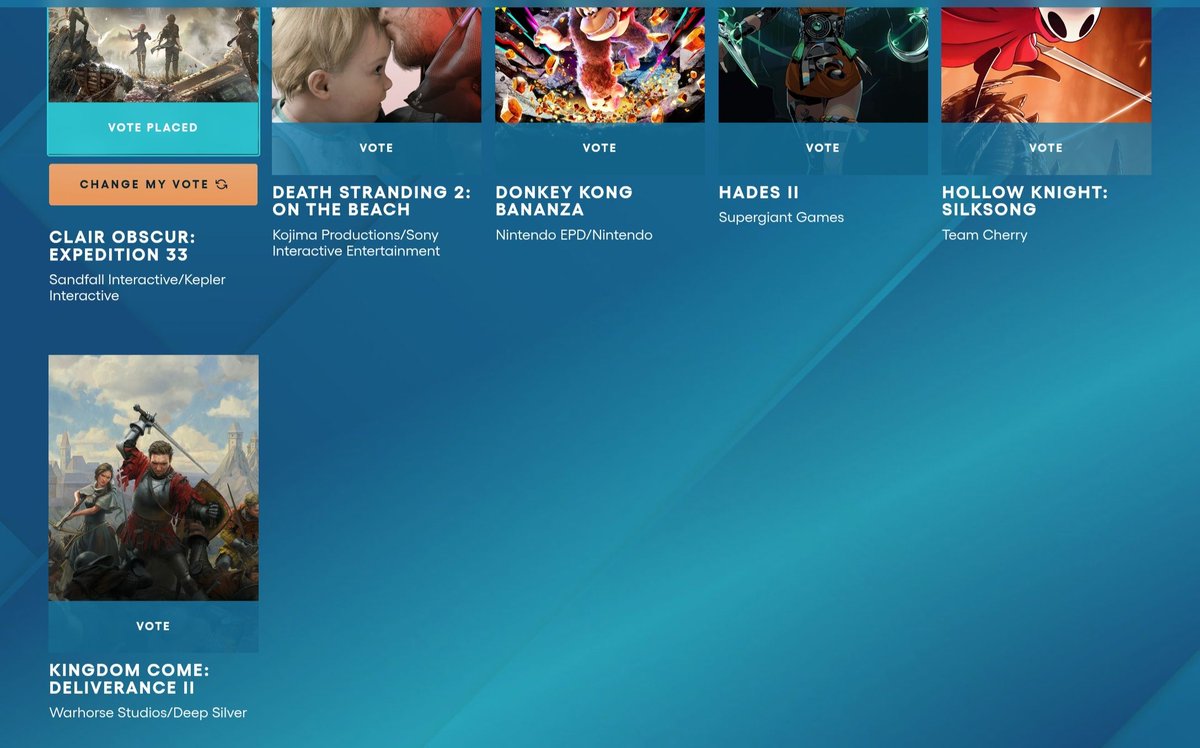Select the Kingdom Come: Deliverance II title

point(129,679)
